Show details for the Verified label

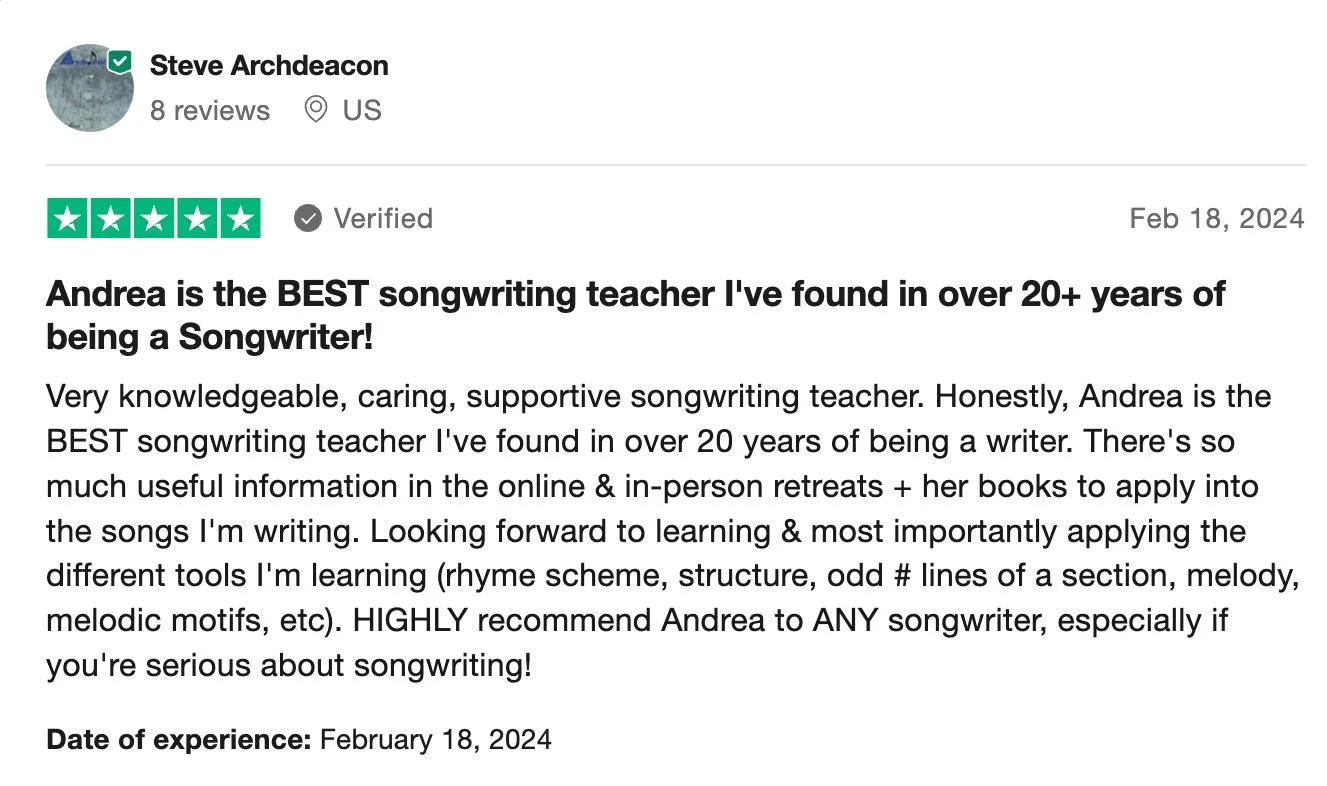click(x=383, y=218)
